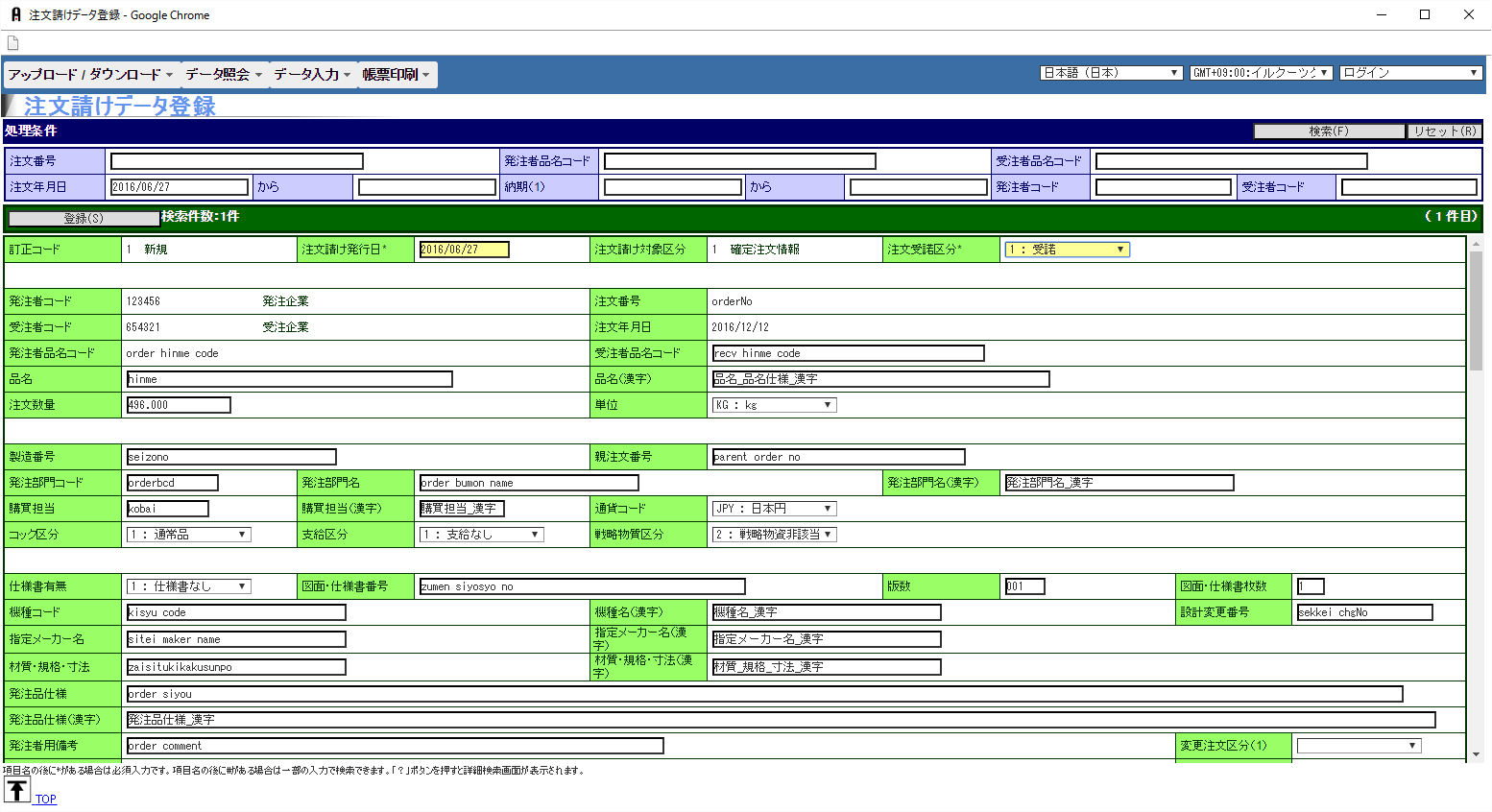
Task: Click the orderNo 注文番号 value
Action: coord(732,301)
